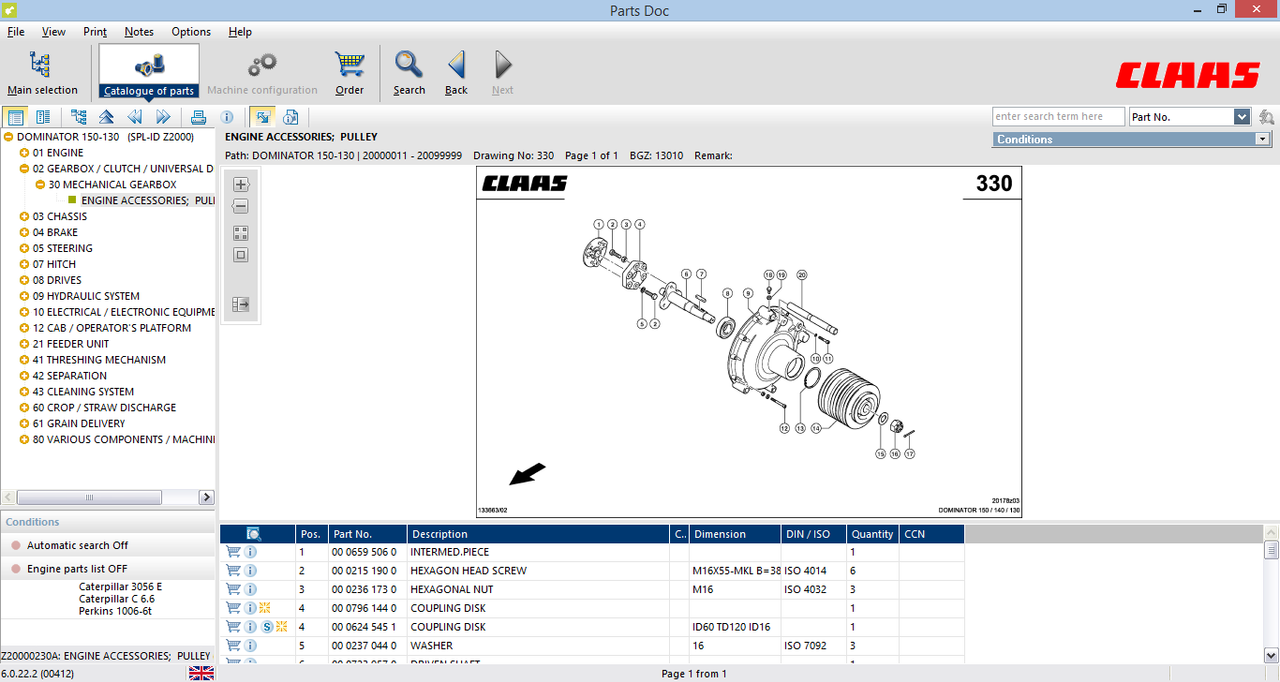Sort by Description column header
Screen dimensions: 1280x682
click(x=537, y=534)
